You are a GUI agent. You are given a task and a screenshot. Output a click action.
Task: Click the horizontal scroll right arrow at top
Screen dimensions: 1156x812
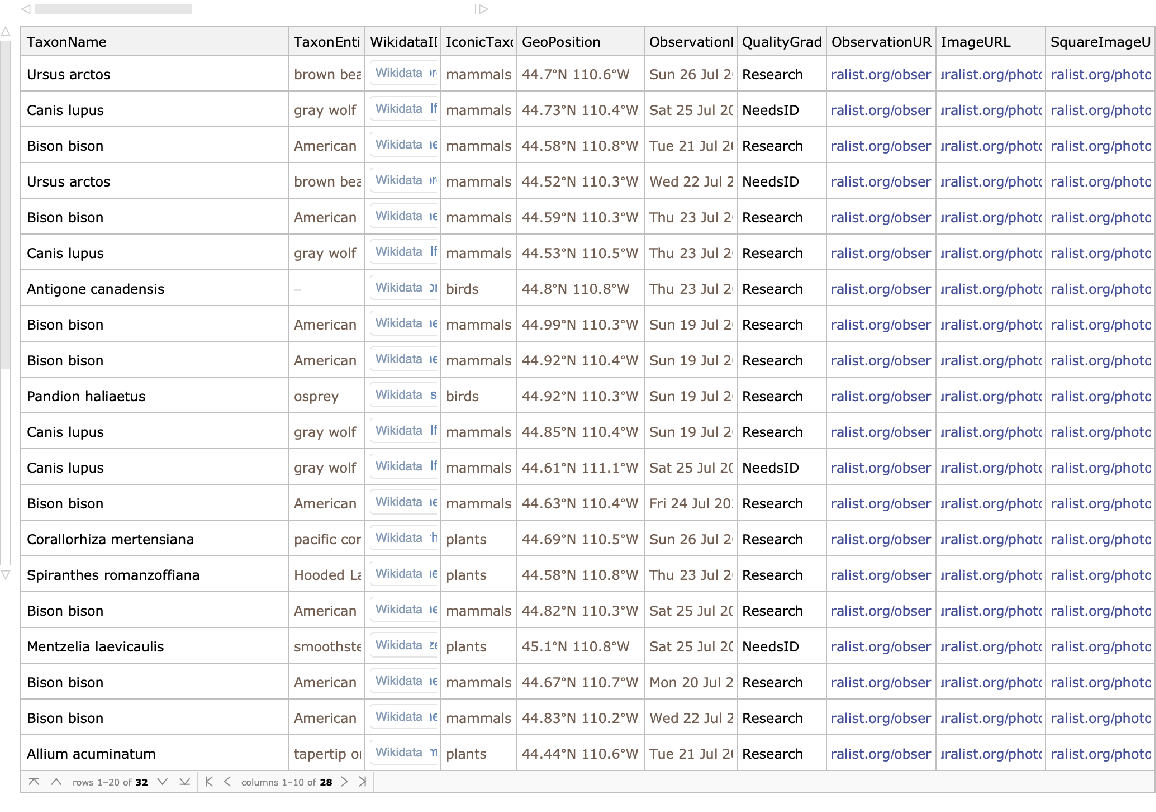pyautogui.click(x=482, y=9)
